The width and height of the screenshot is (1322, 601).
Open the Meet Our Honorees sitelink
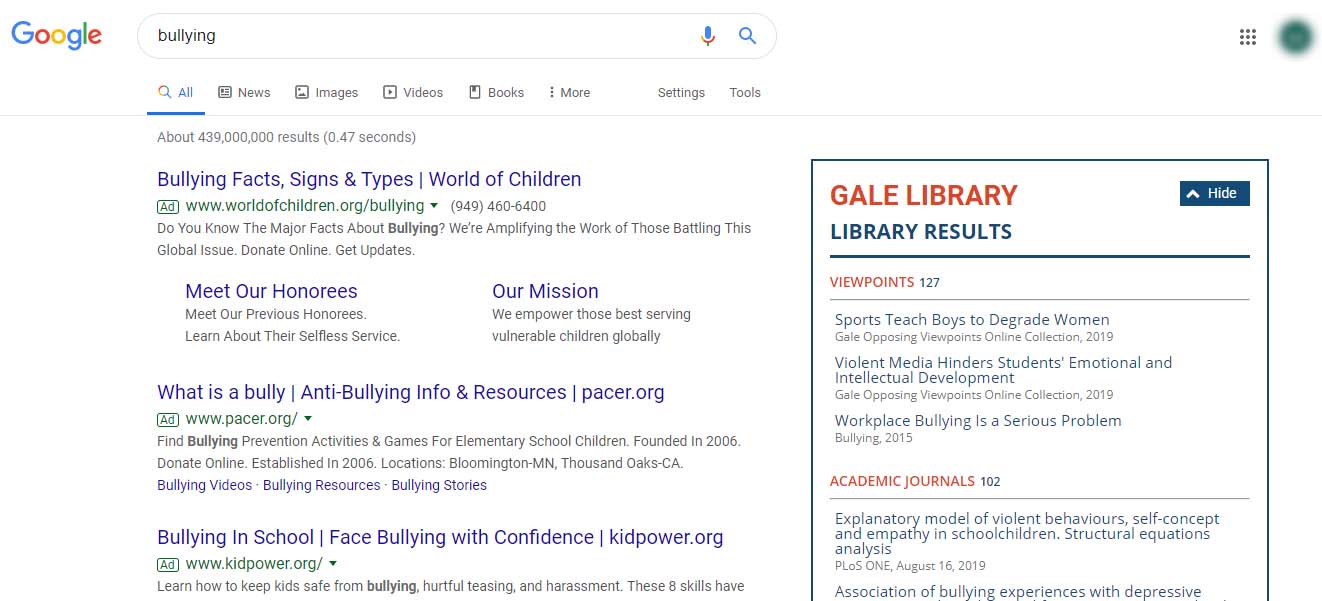[x=271, y=291]
